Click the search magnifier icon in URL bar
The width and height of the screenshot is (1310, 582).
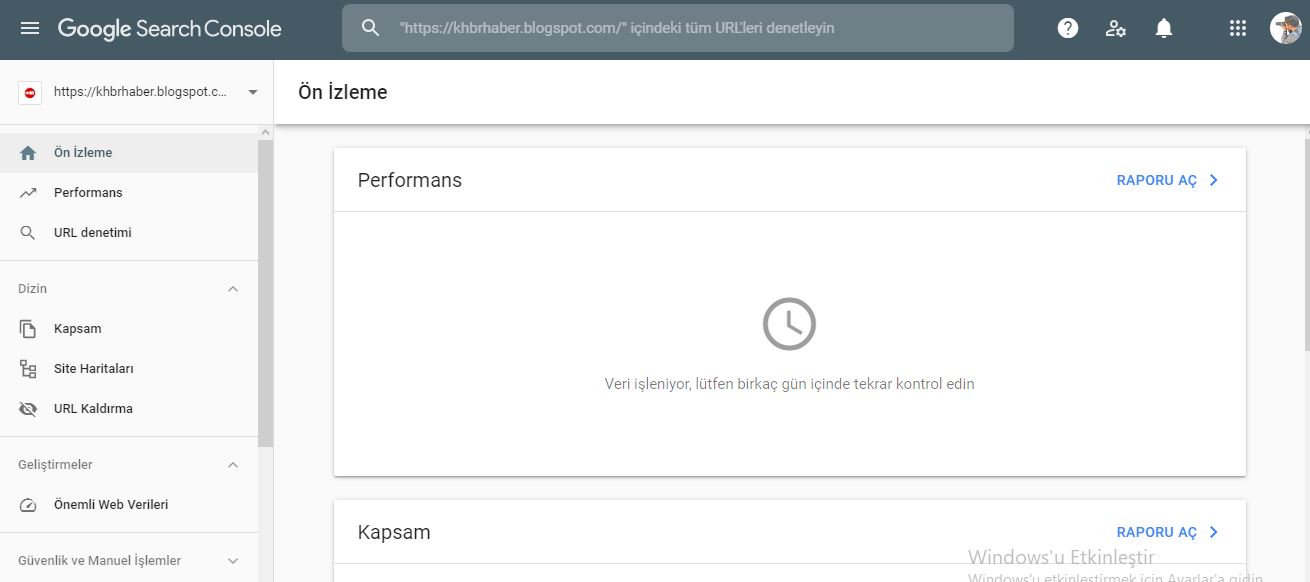(370, 28)
